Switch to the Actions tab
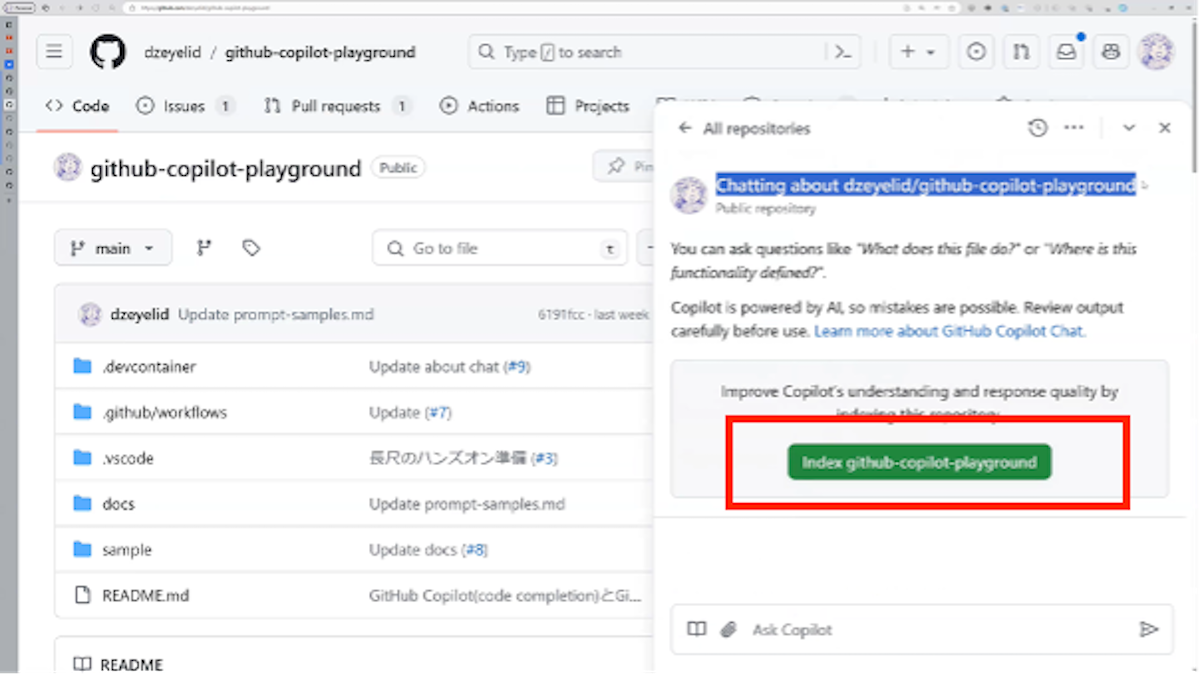1200x675 pixels. [480, 106]
